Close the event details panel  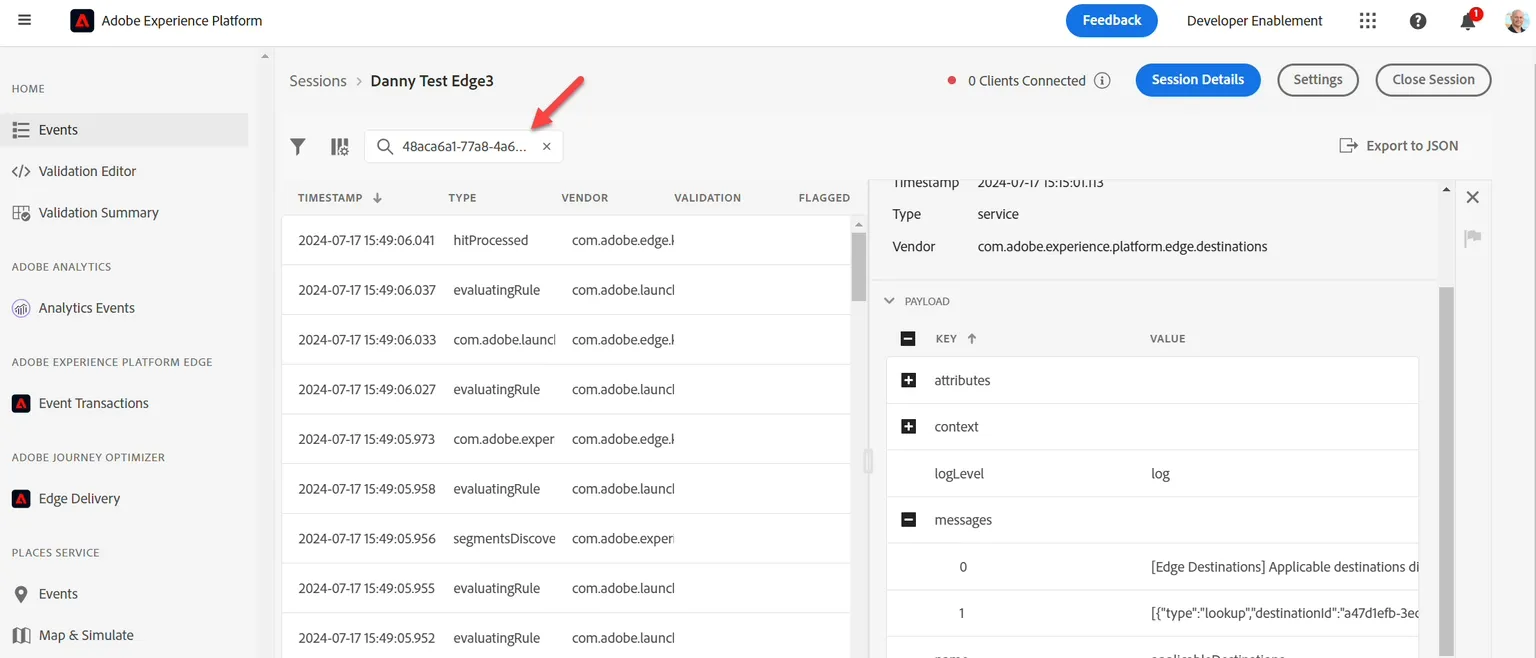(1472, 197)
